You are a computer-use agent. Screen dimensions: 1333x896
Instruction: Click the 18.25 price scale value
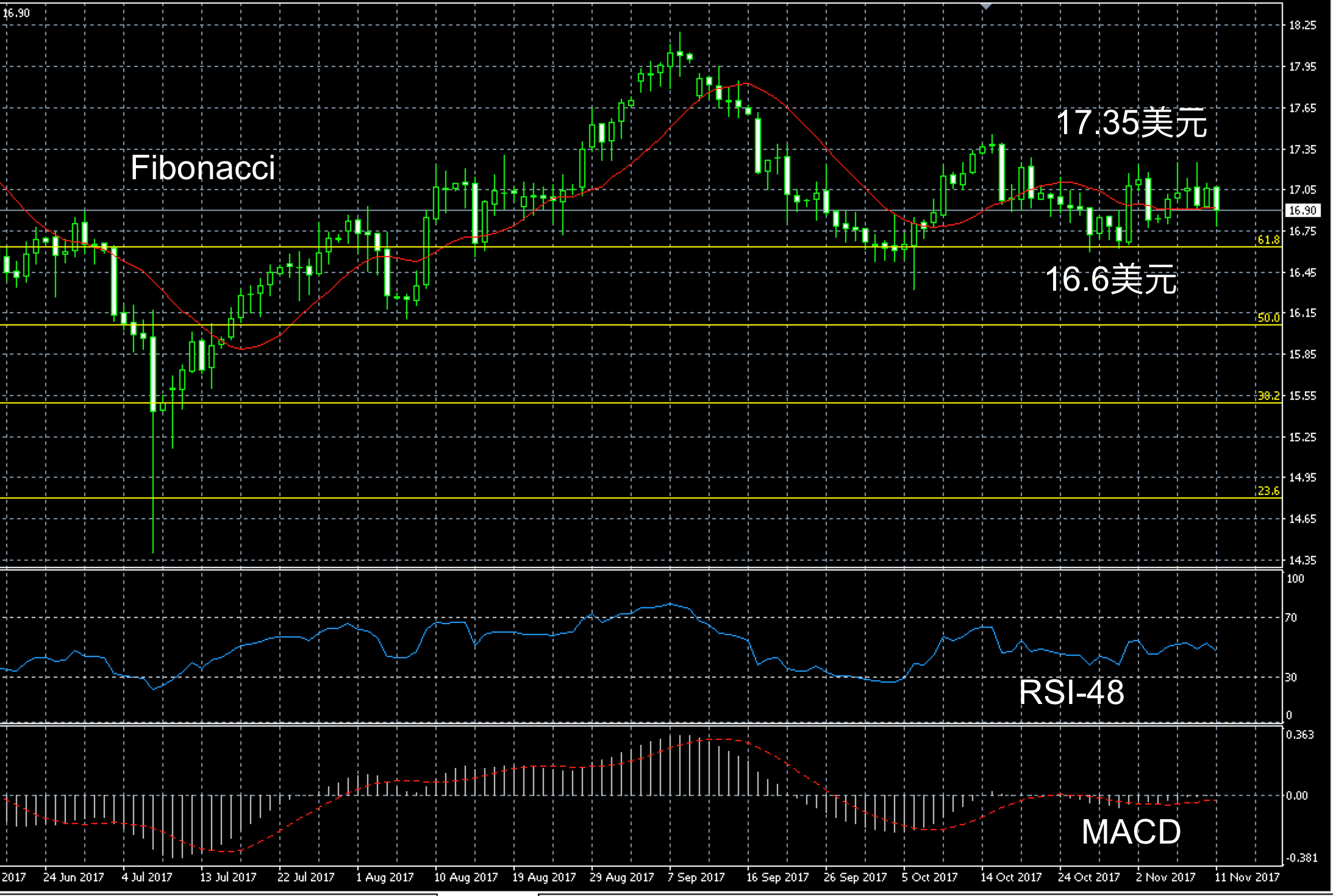click(1303, 26)
